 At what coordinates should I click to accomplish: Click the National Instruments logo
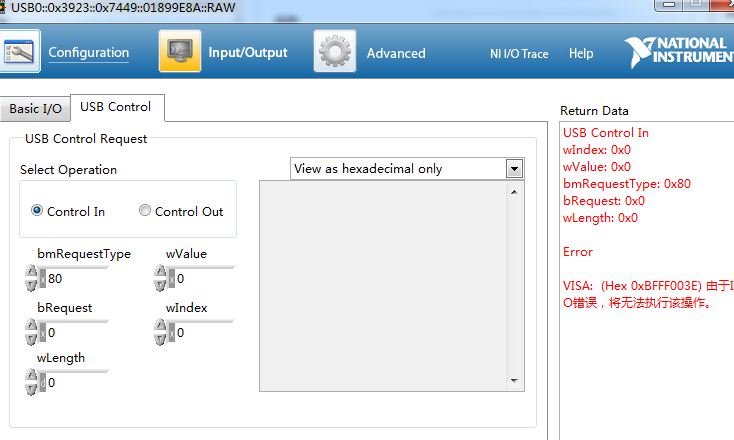pyautogui.click(x=677, y=51)
